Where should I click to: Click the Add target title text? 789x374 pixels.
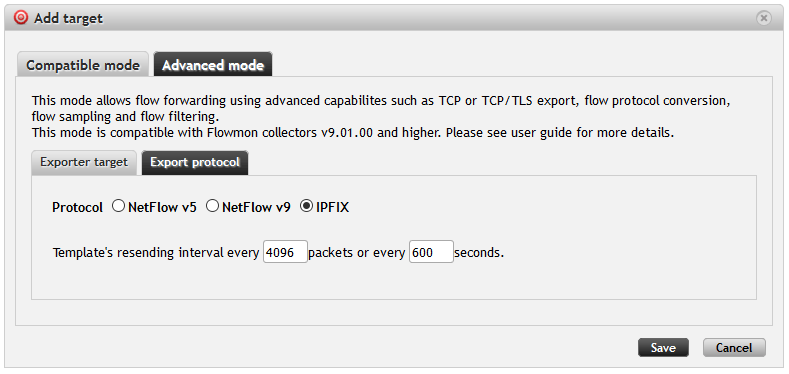pos(68,19)
